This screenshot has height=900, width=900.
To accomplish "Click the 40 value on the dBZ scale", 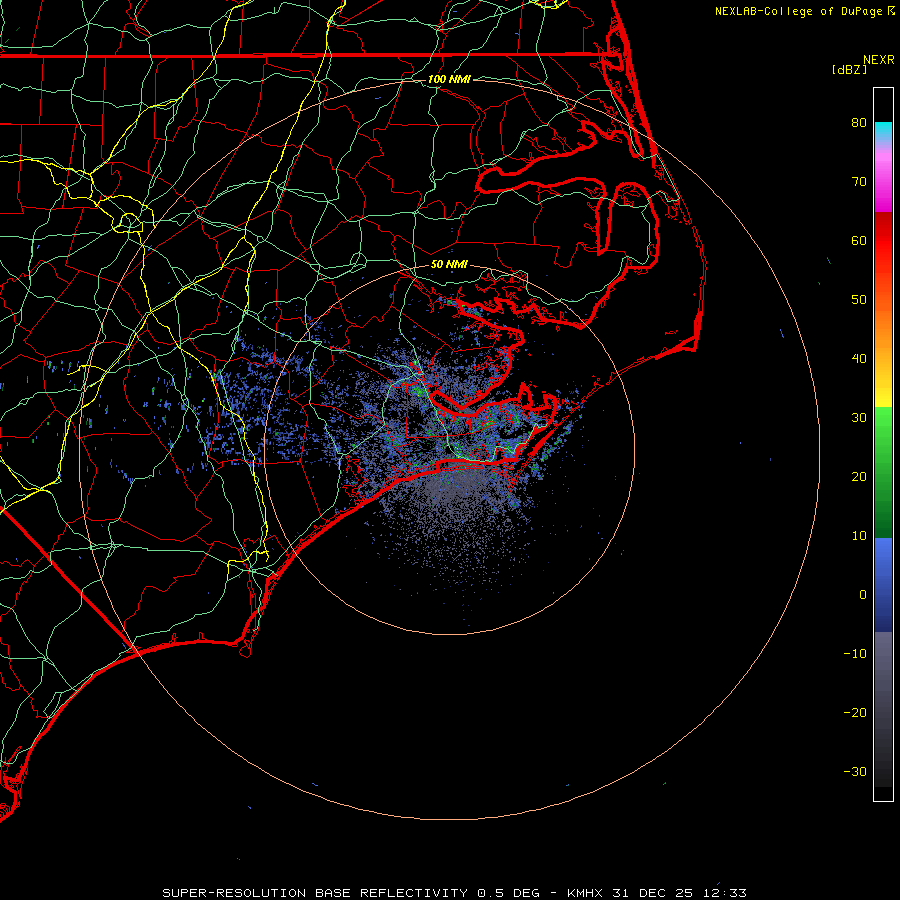I will (x=859, y=359).
